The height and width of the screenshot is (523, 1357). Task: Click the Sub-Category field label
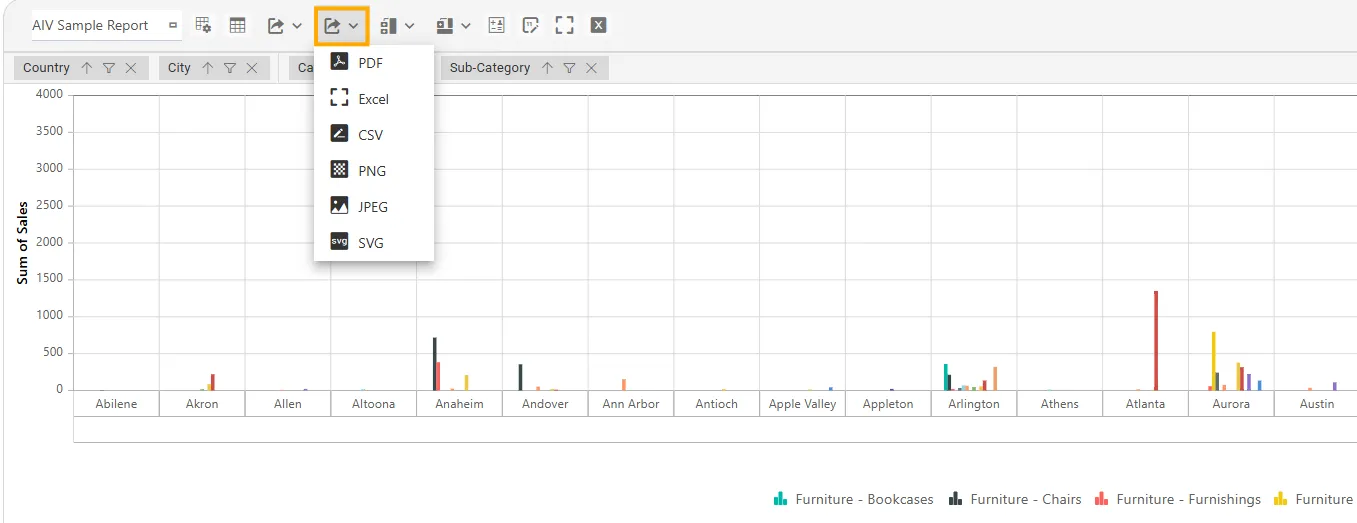pyautogui.click(x=490, y=68)
